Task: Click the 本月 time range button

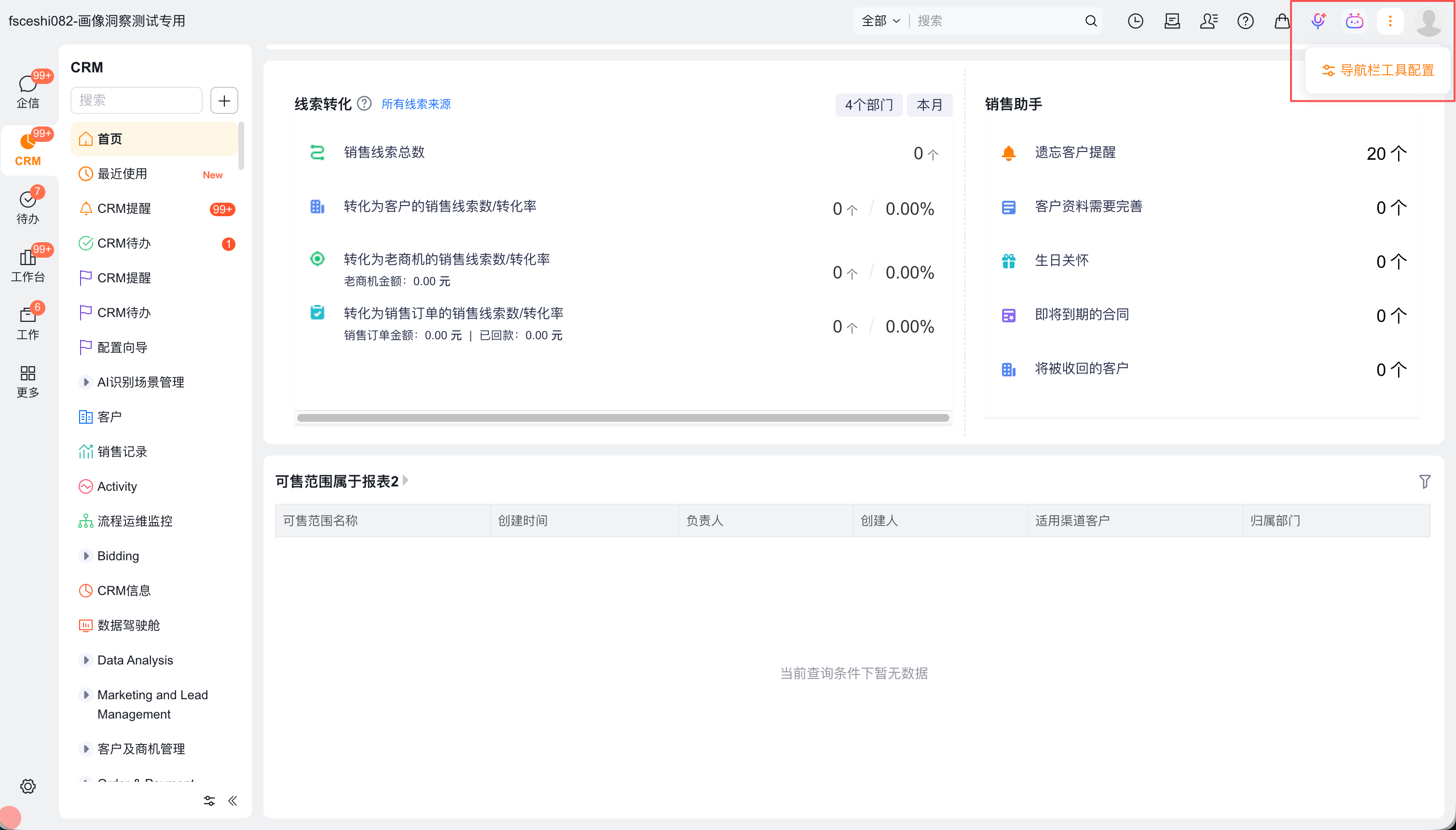Action: point(929,105)
